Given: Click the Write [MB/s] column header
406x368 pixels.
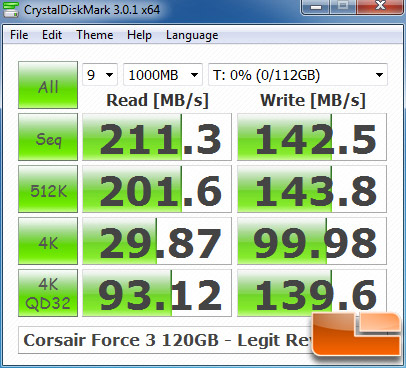Looking at the screenshot, I should coord(313,100).
